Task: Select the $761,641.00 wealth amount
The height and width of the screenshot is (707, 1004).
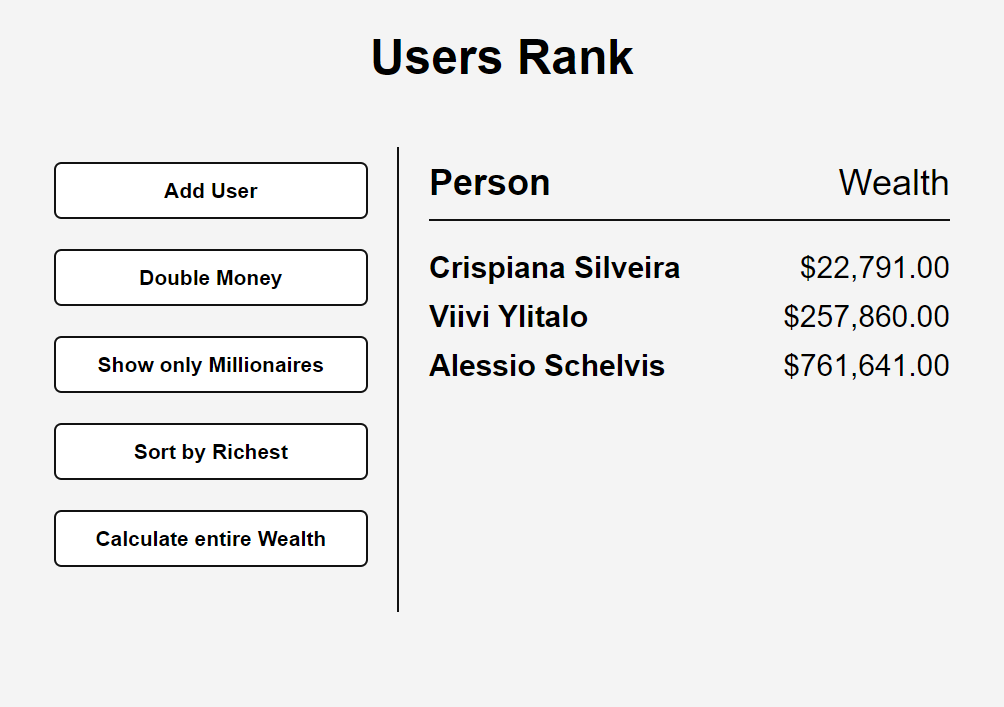Action: tap(866, 366)
